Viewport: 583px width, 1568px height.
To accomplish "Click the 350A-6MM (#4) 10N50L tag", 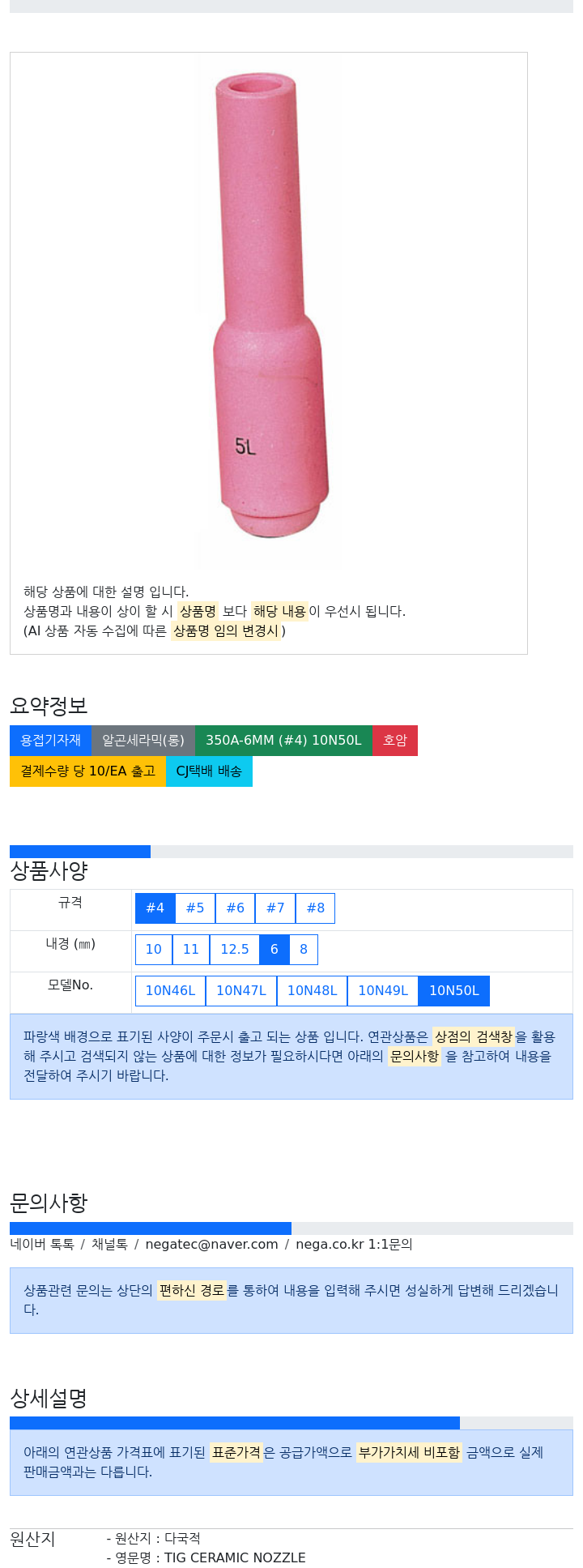I will click(x=283, y=741).
